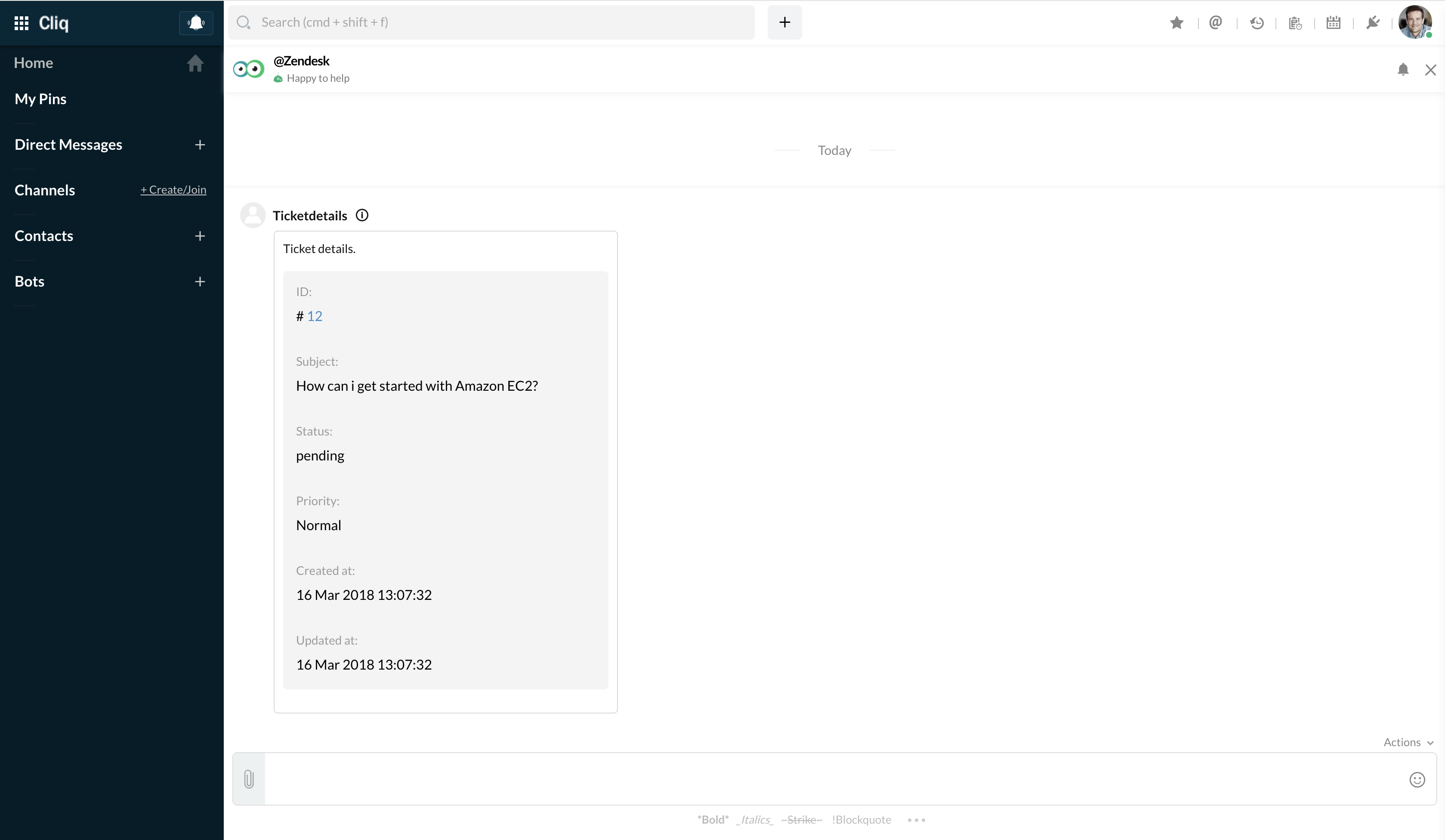The image size is (1445, 840).
Task: Open mentions with @ icon
Action: 1215,23
